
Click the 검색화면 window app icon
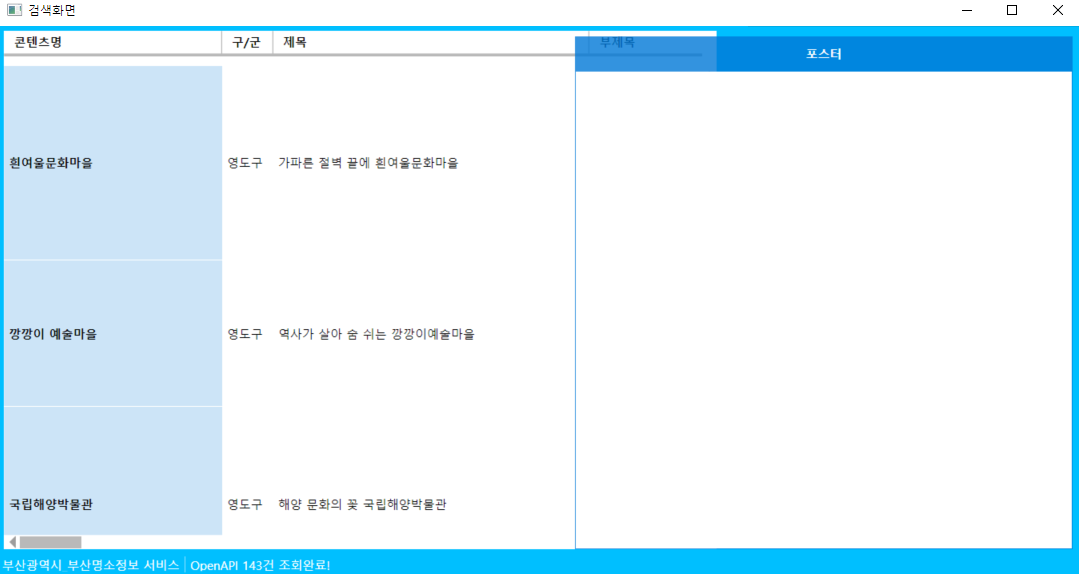click(14, 10)
